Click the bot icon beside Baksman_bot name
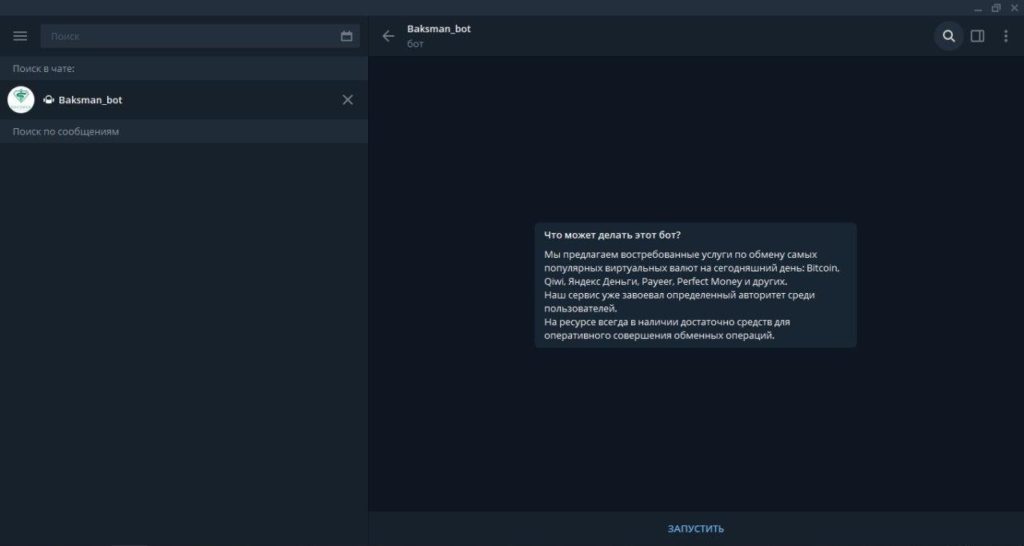 (x=49, y=100)
